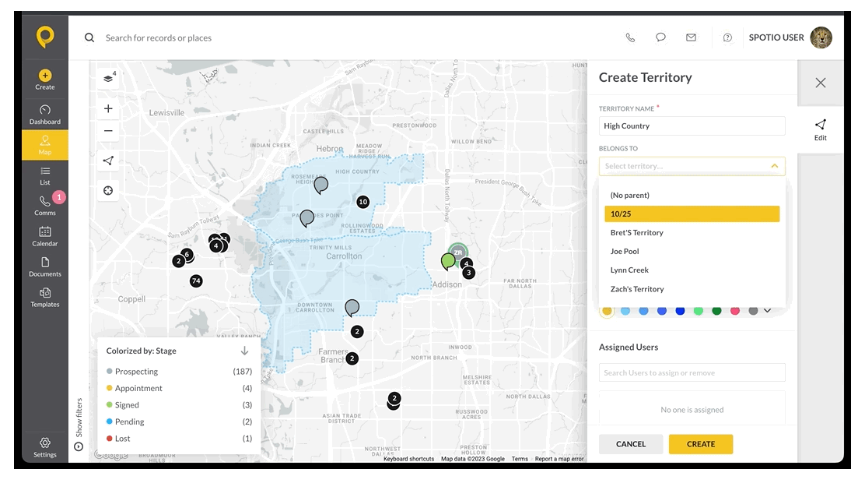Toggle the Lost stage in legend
866x478 pixels.
click(x=179, y=438)
